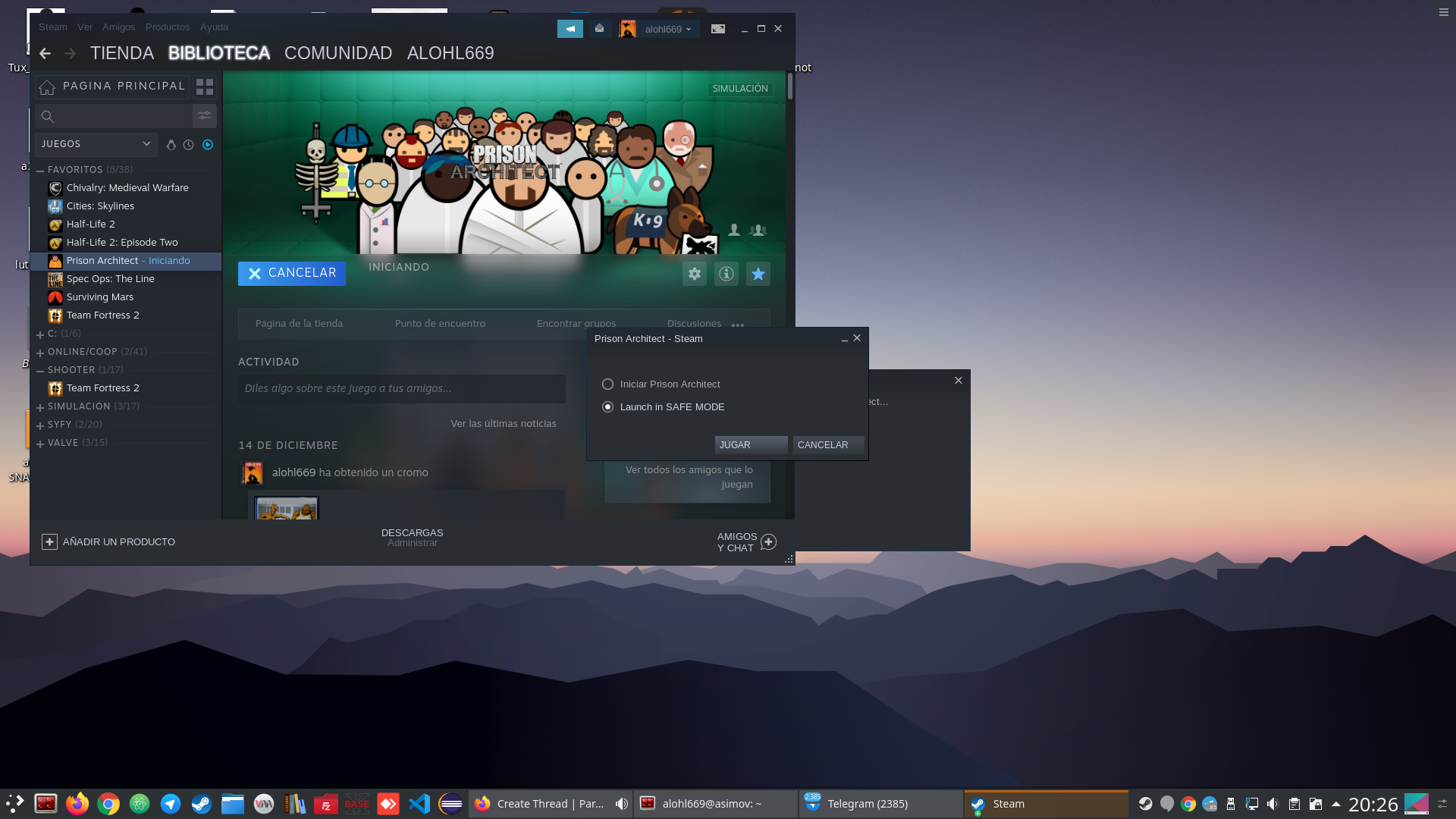1456x819 pixels.
Task: Select Chivalry: Medieval Warfare in library
Action: point(127,188)
